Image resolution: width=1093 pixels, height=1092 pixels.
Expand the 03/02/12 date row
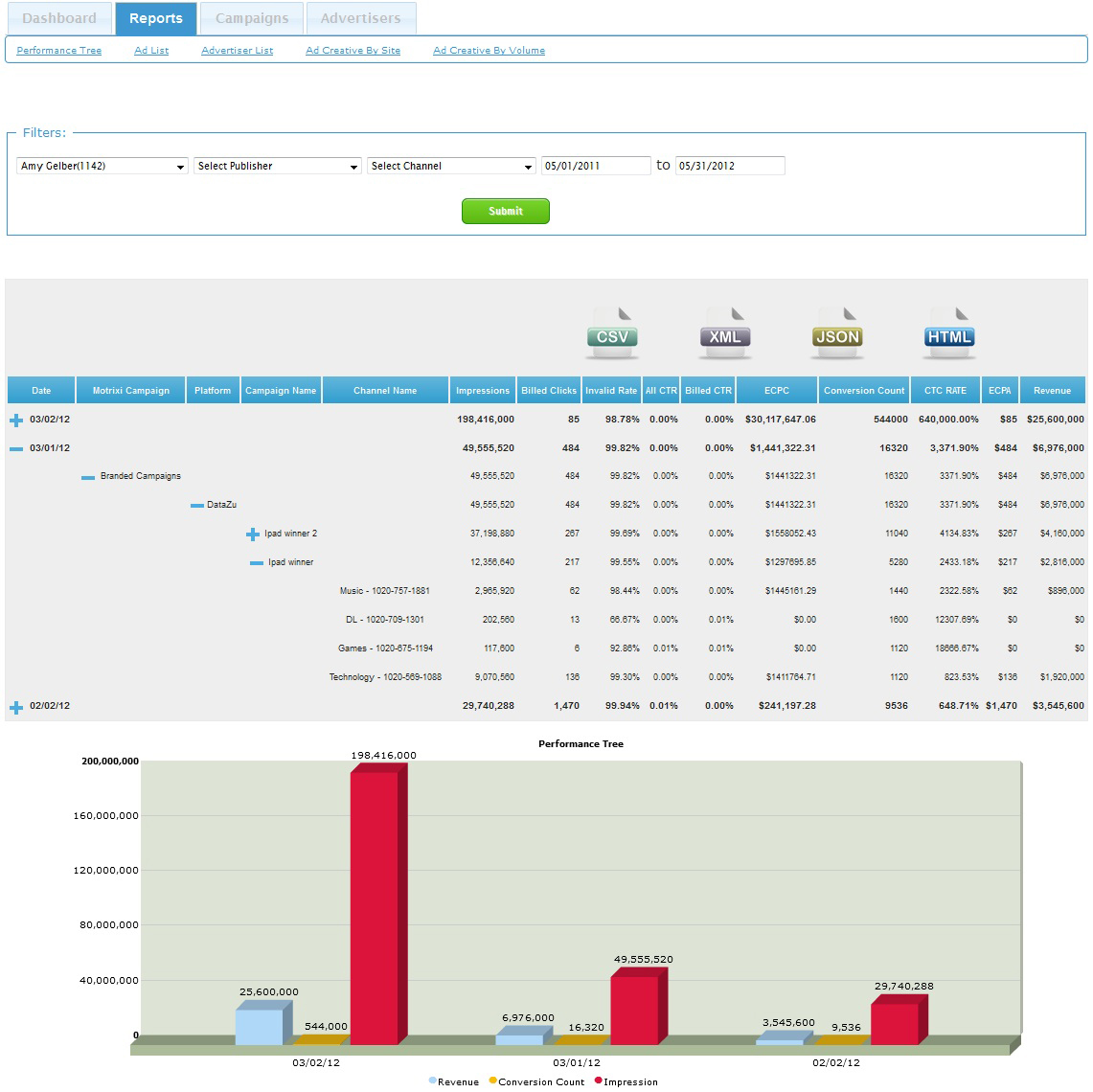click(16, 420)
